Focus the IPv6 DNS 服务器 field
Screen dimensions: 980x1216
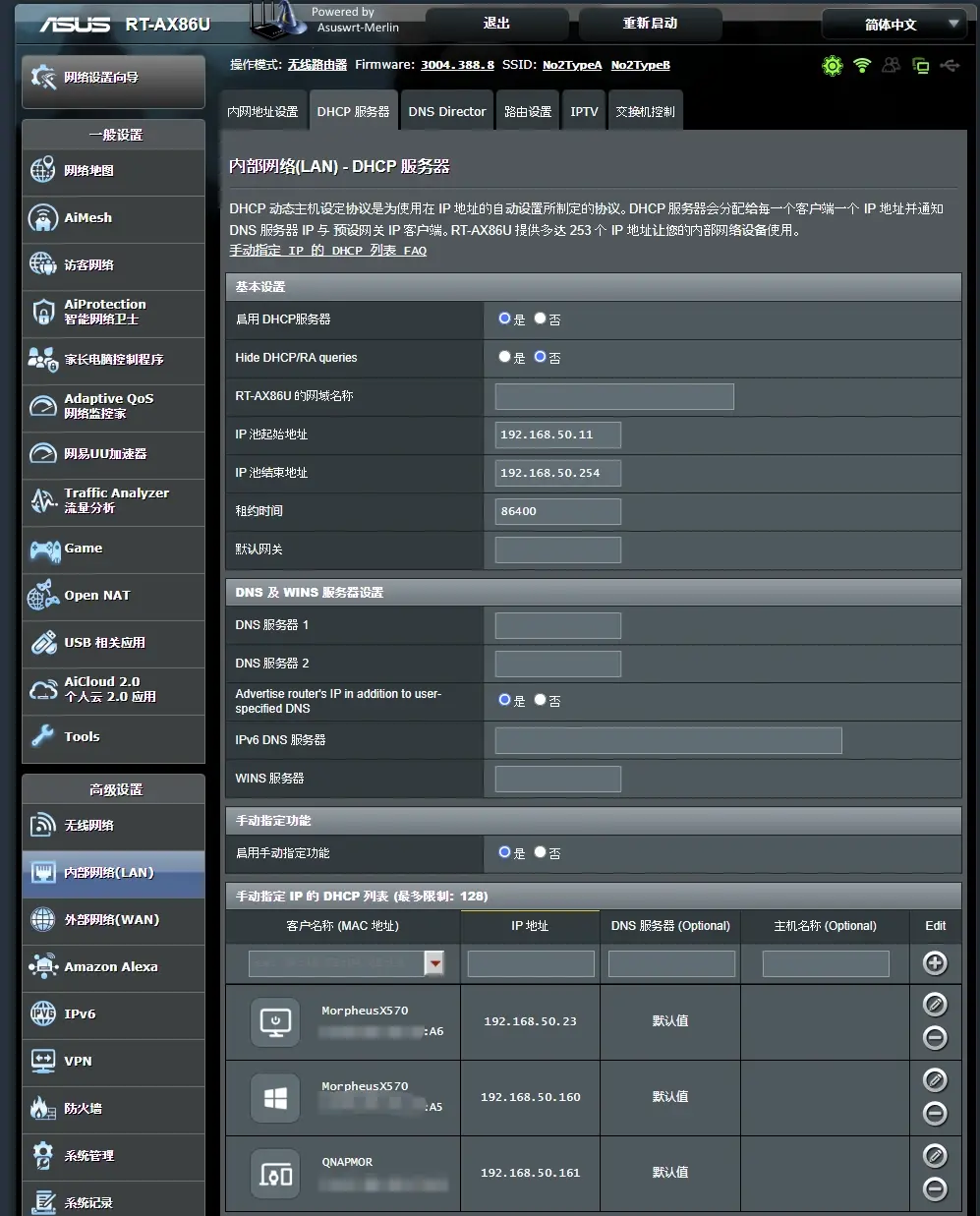tap(668, 740)
